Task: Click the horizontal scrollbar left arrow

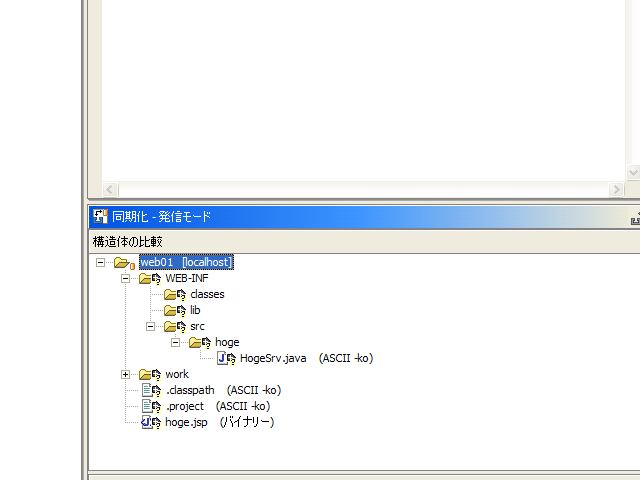Action: coord(110,189)
